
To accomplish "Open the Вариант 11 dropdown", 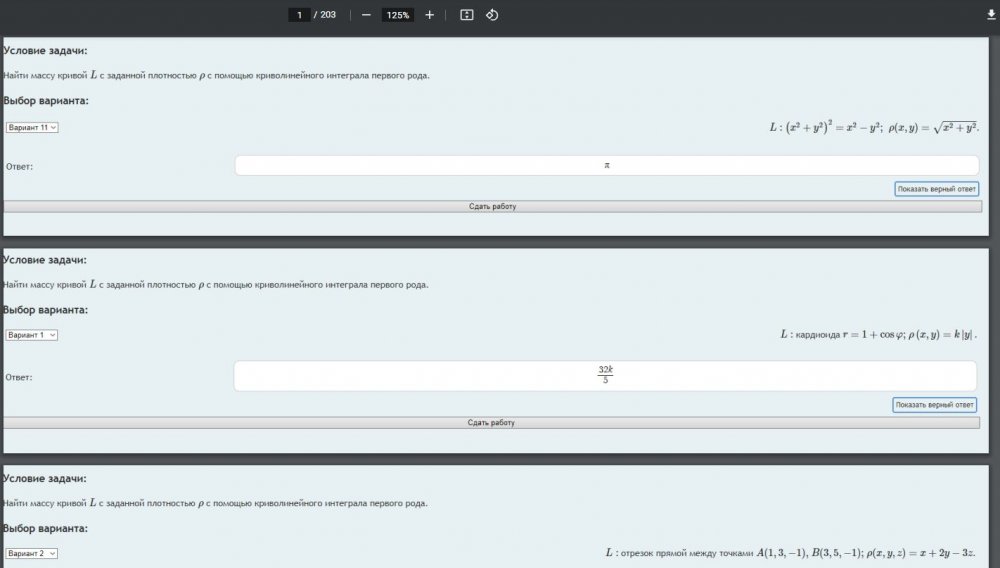I will point(32,127).
